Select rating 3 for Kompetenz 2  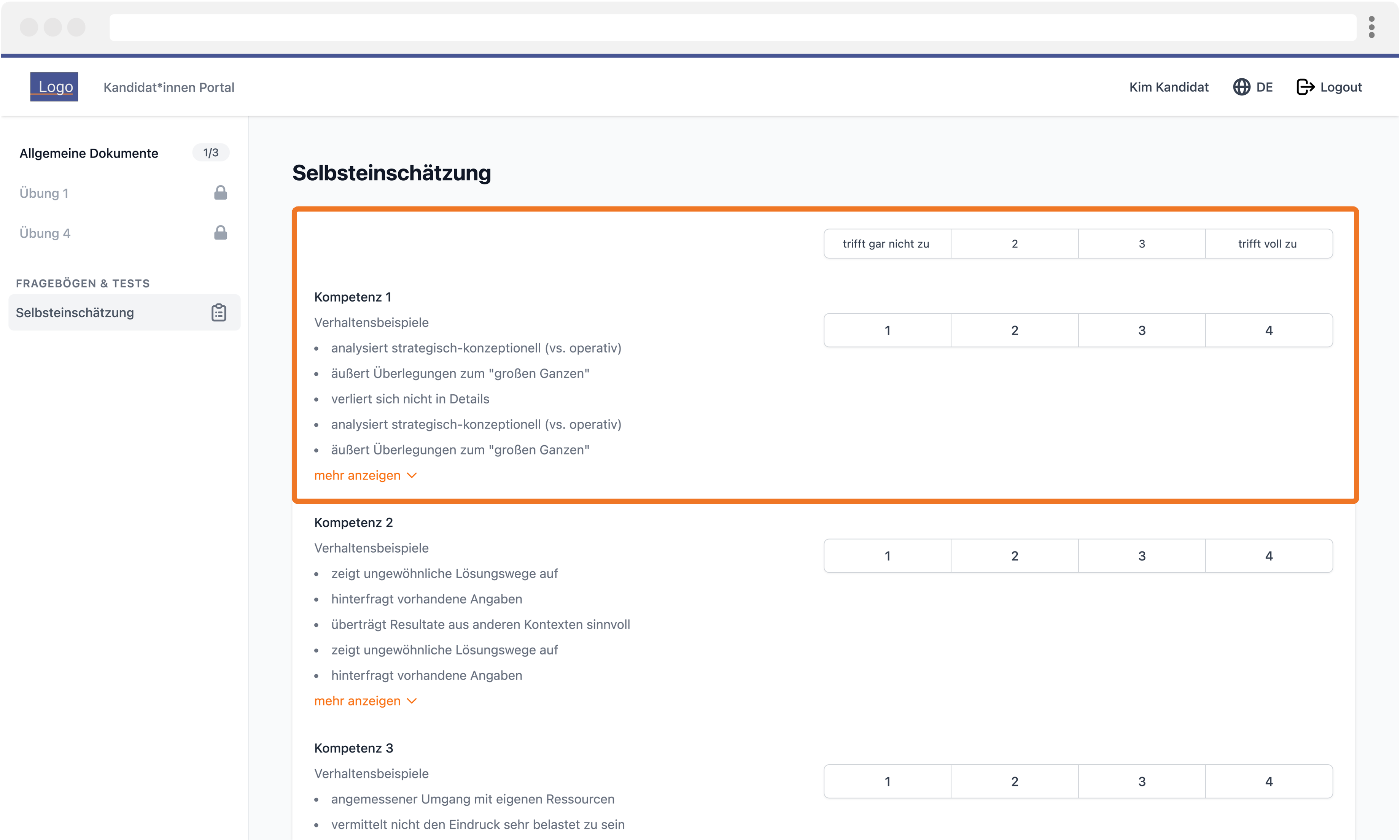1141,556
